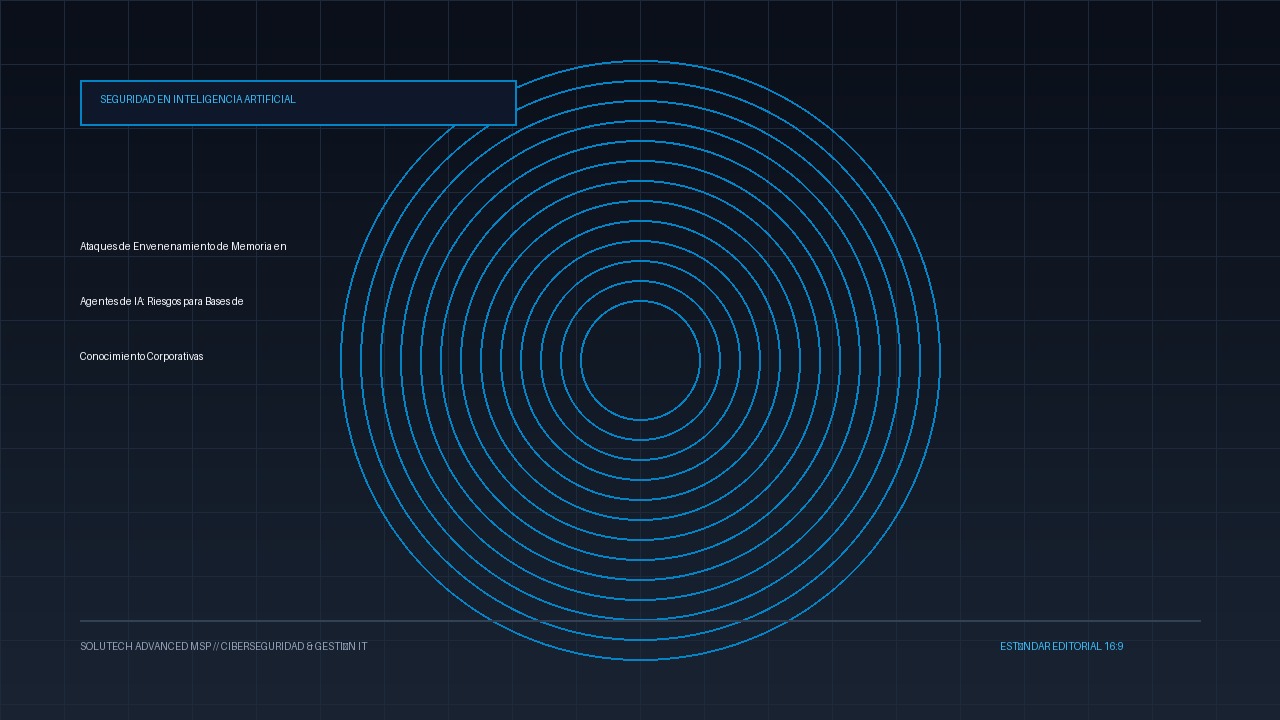Select the word SEGURIDAD in the header tag
The width and height of the screenshot is (1280, 720).
tap(128, 100)
